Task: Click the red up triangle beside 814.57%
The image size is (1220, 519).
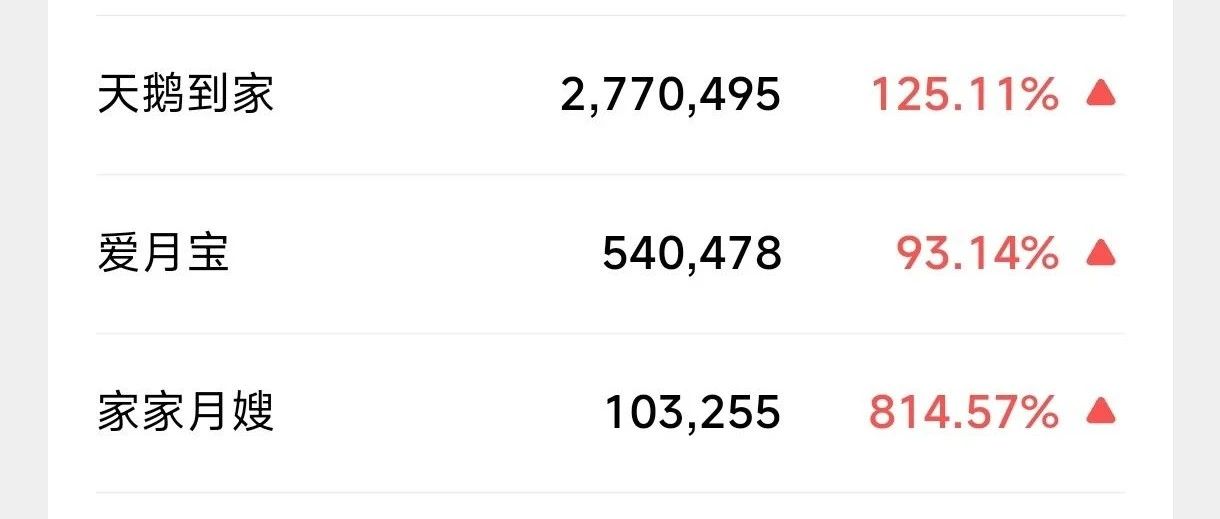Action: click(1100, 411)
